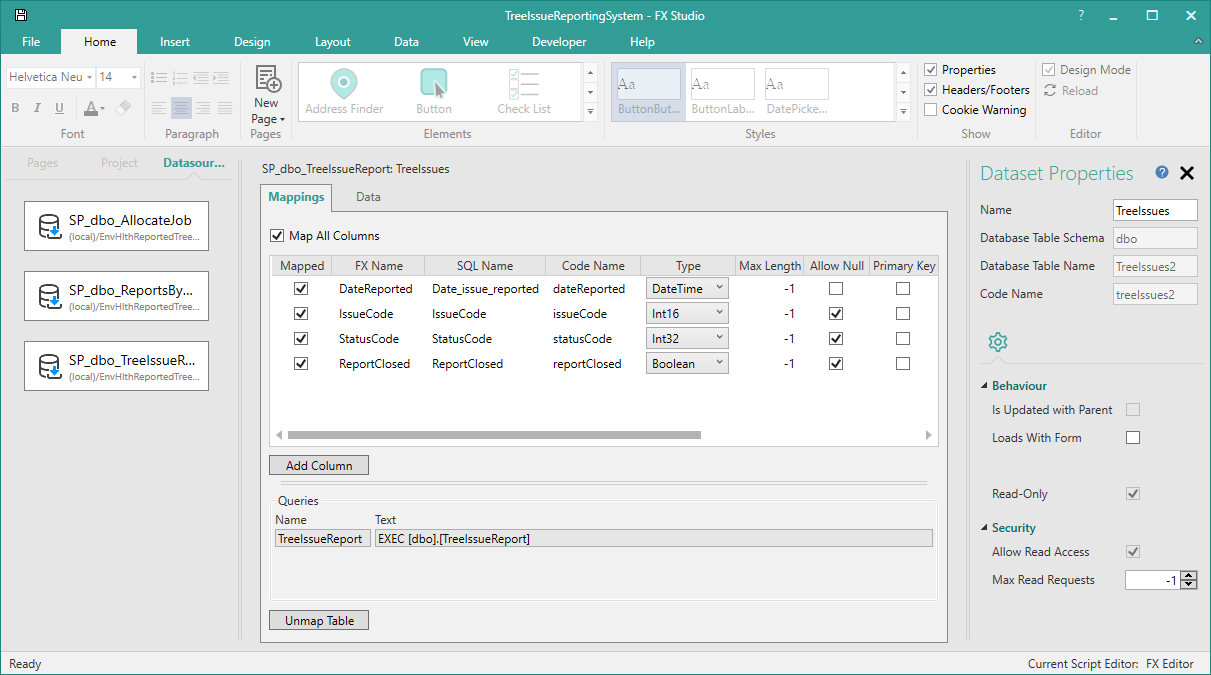Image resolution: width=1211 pixels, height=675 pixels.
Task: Disable Allow Null for IssueCode row
Action: pos(837,312)
